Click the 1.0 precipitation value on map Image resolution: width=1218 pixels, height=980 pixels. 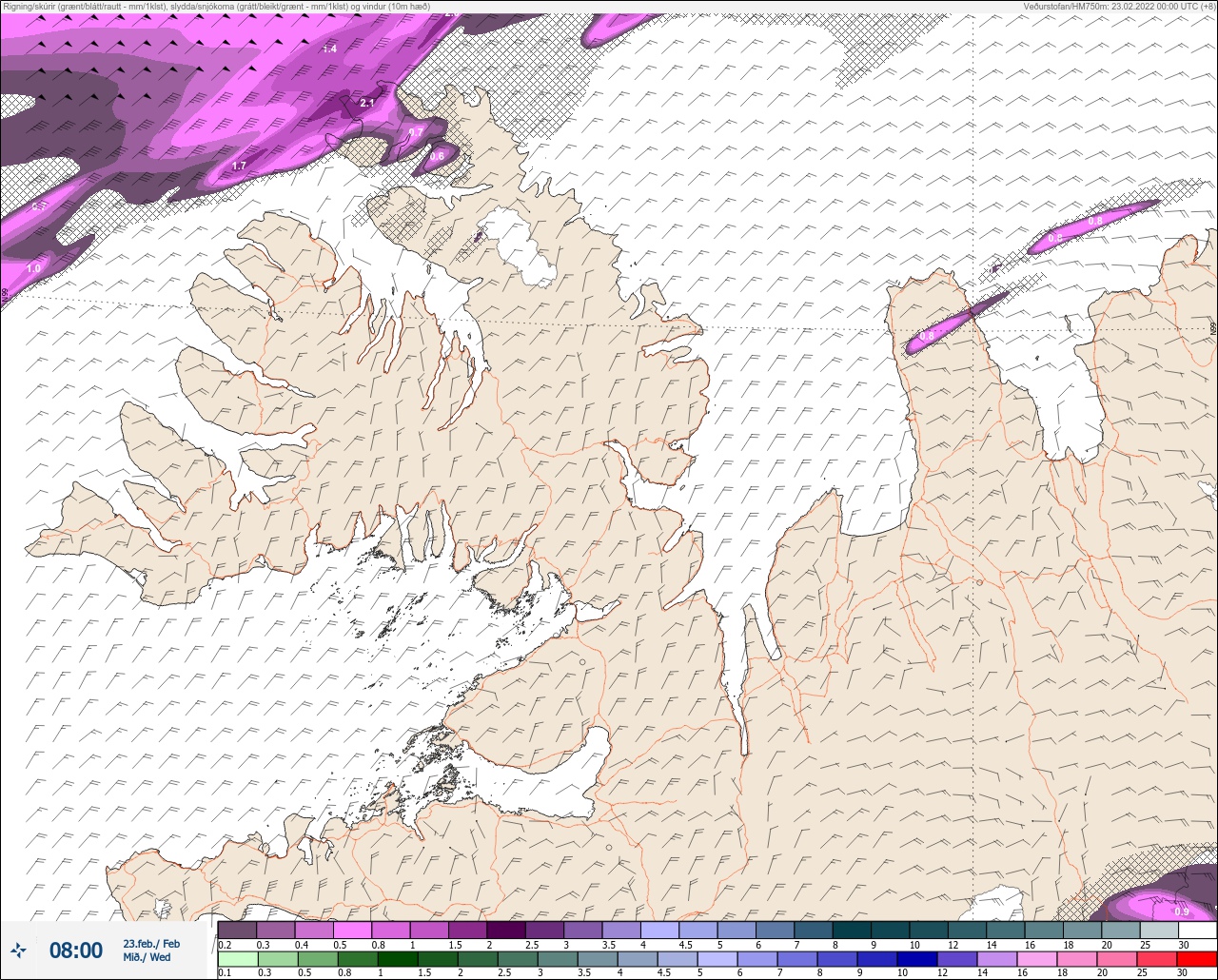pos(33,269)
